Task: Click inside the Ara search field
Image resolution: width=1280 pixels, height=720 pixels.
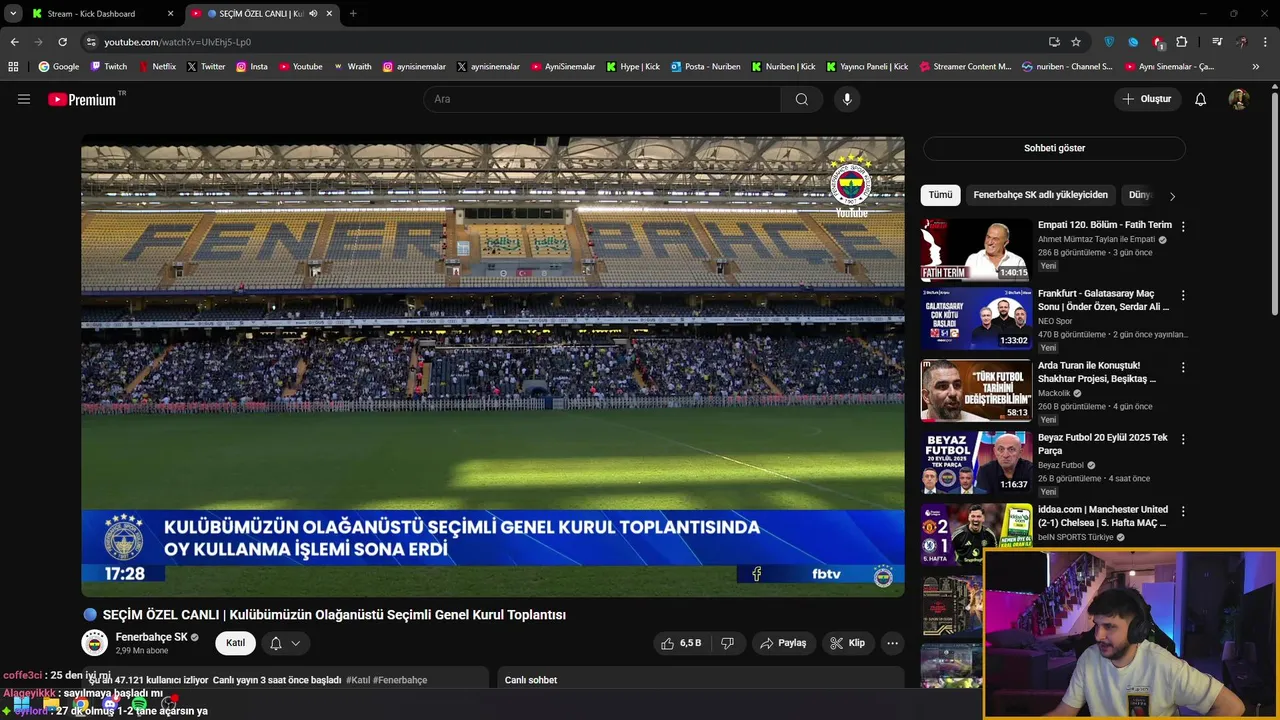Action: click(x=603, y=99)
